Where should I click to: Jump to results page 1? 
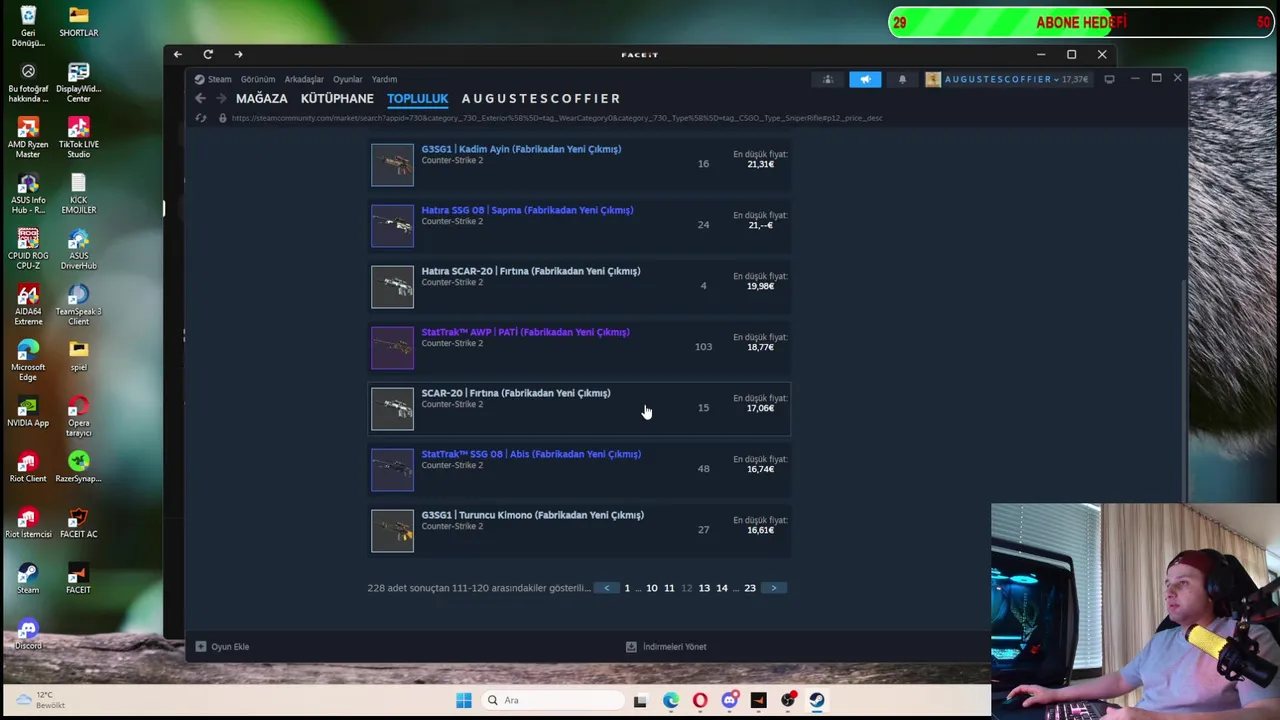627,588
